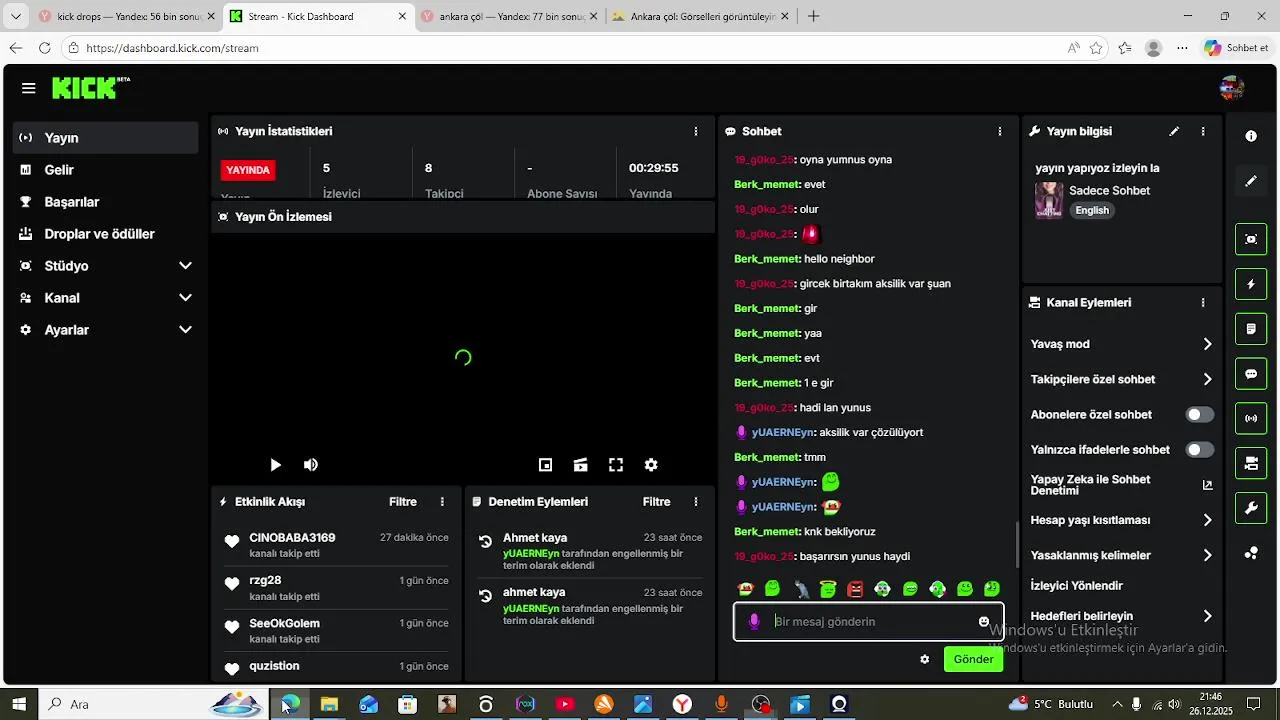Send chat message with Gönder button
Screen dimensions: 1280x720
tap(973, 659)
